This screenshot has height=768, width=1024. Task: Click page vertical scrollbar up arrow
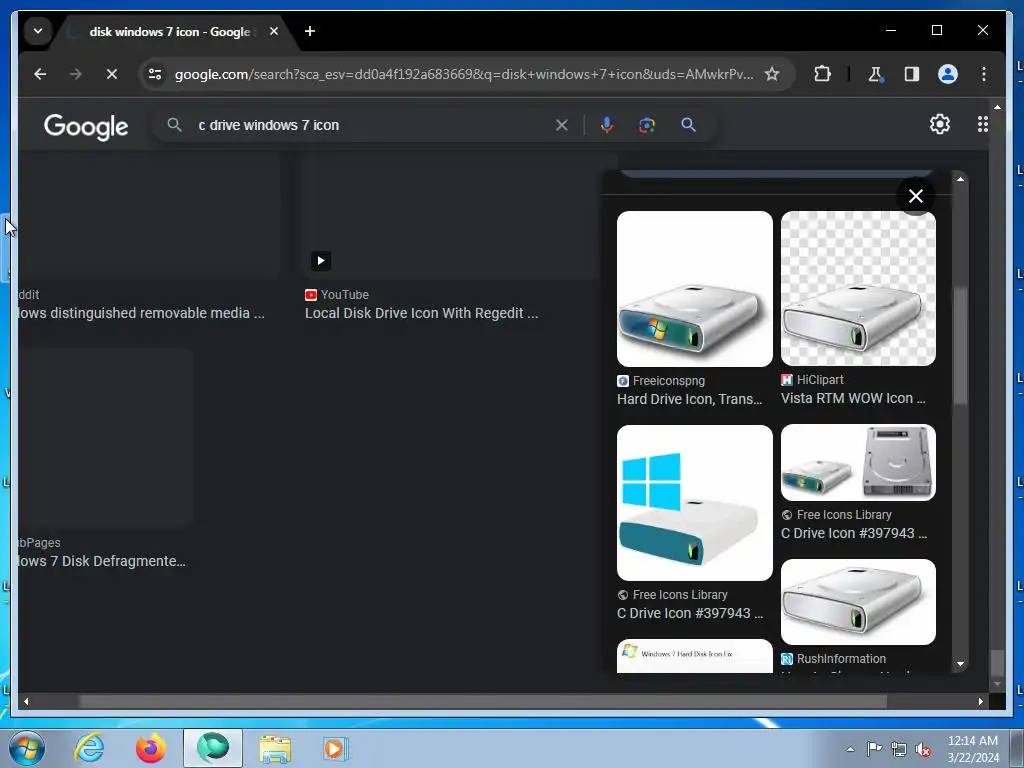coord(997,107)
